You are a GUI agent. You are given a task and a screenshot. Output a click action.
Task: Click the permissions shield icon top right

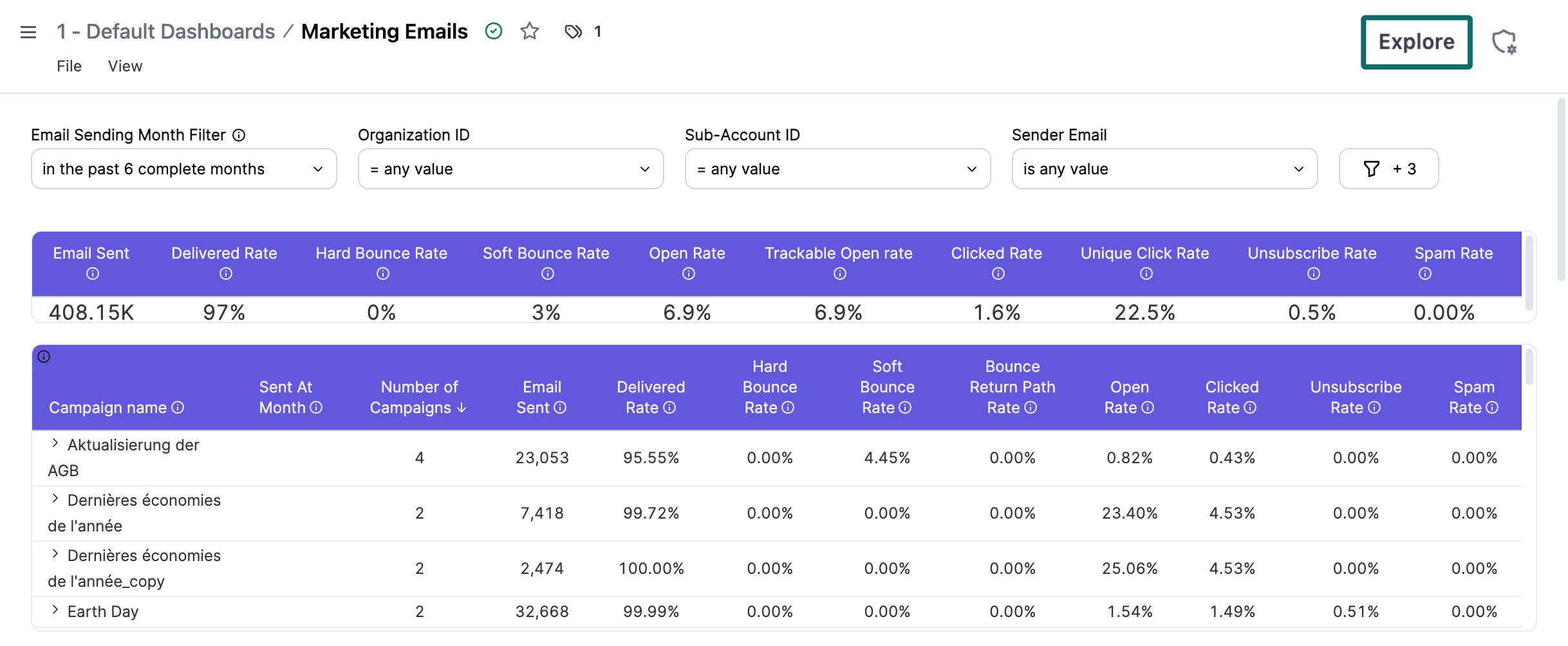[1504, 42]
